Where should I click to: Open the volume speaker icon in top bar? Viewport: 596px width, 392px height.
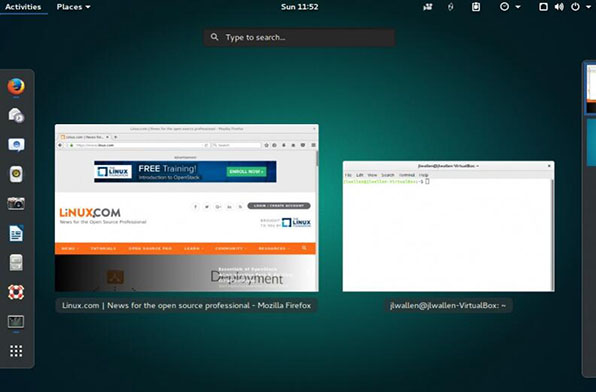click(559, 7)
